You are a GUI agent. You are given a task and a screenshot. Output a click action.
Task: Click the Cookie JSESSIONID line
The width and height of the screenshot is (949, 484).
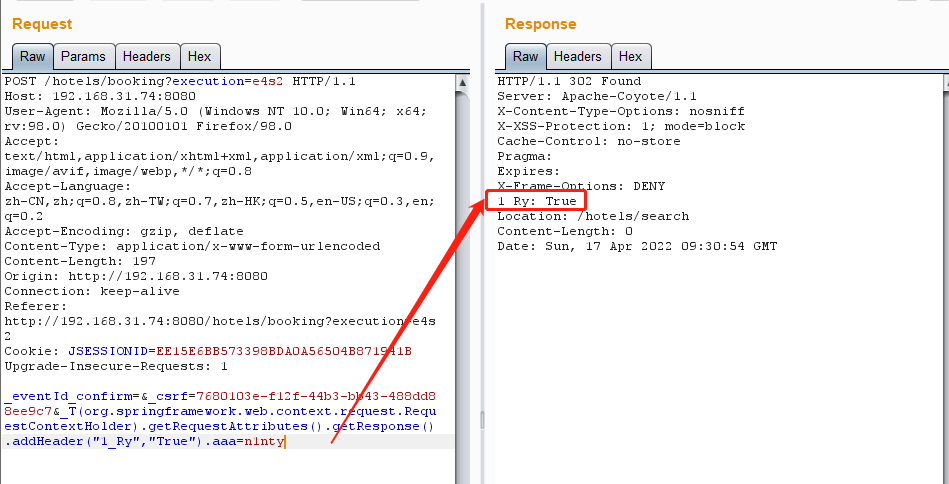[x=208, y=352]
